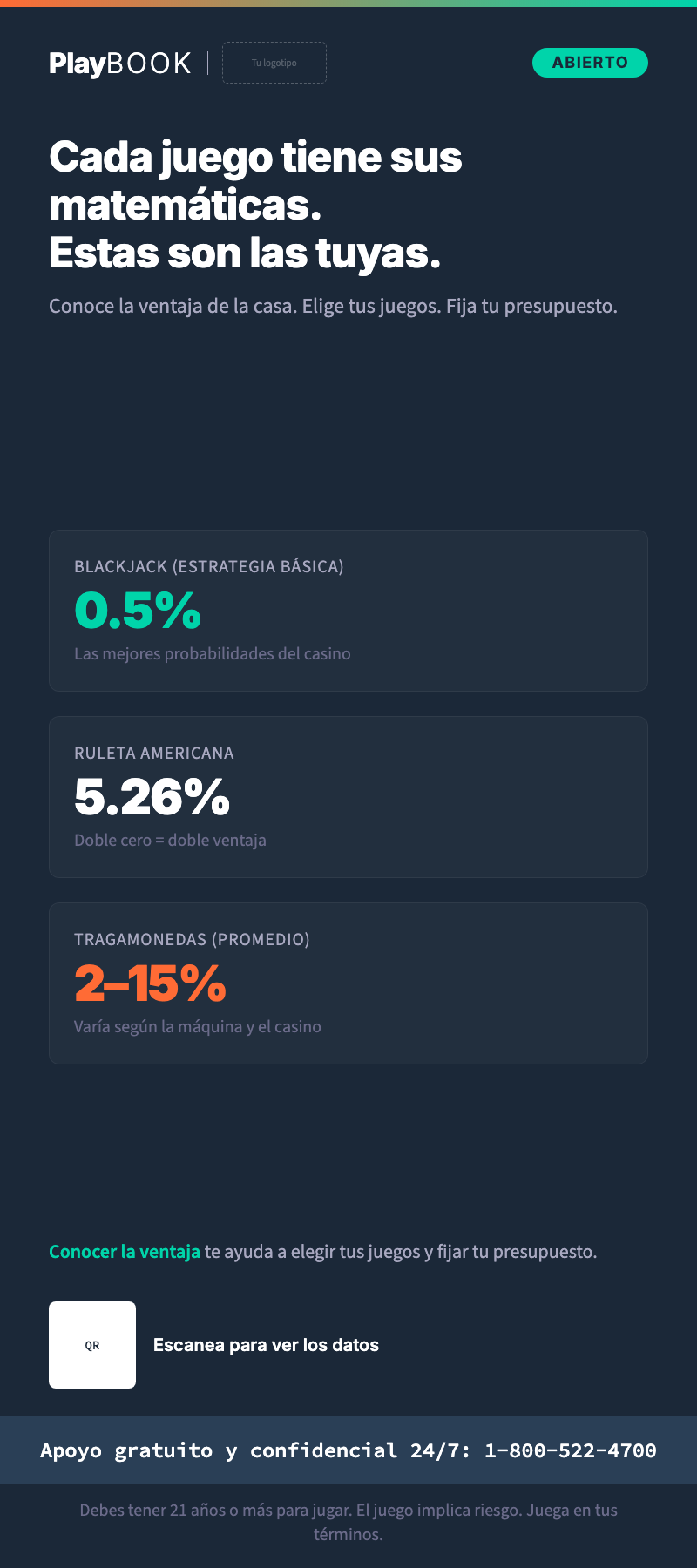Click the PlayBOOK logo
Viewport: 697px width, 1568px height.
click(x=120, y=64)
